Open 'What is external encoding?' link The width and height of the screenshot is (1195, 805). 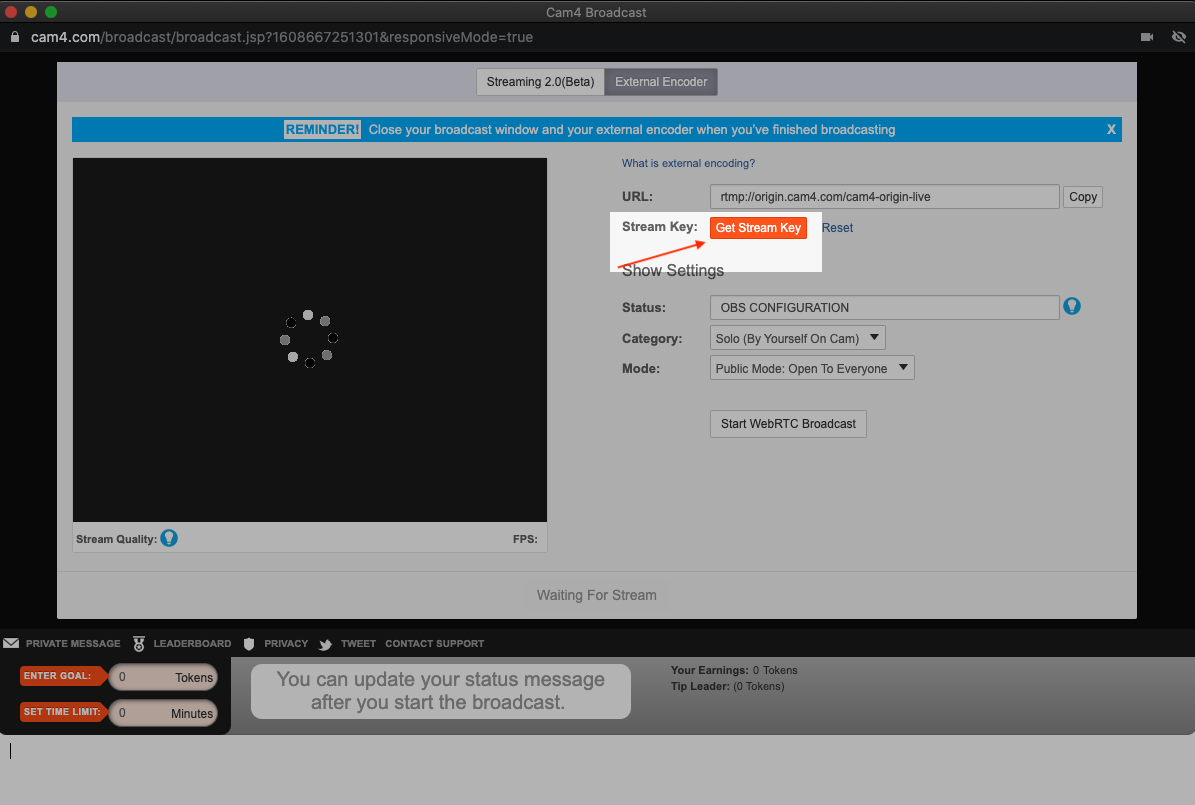point(688,163)
